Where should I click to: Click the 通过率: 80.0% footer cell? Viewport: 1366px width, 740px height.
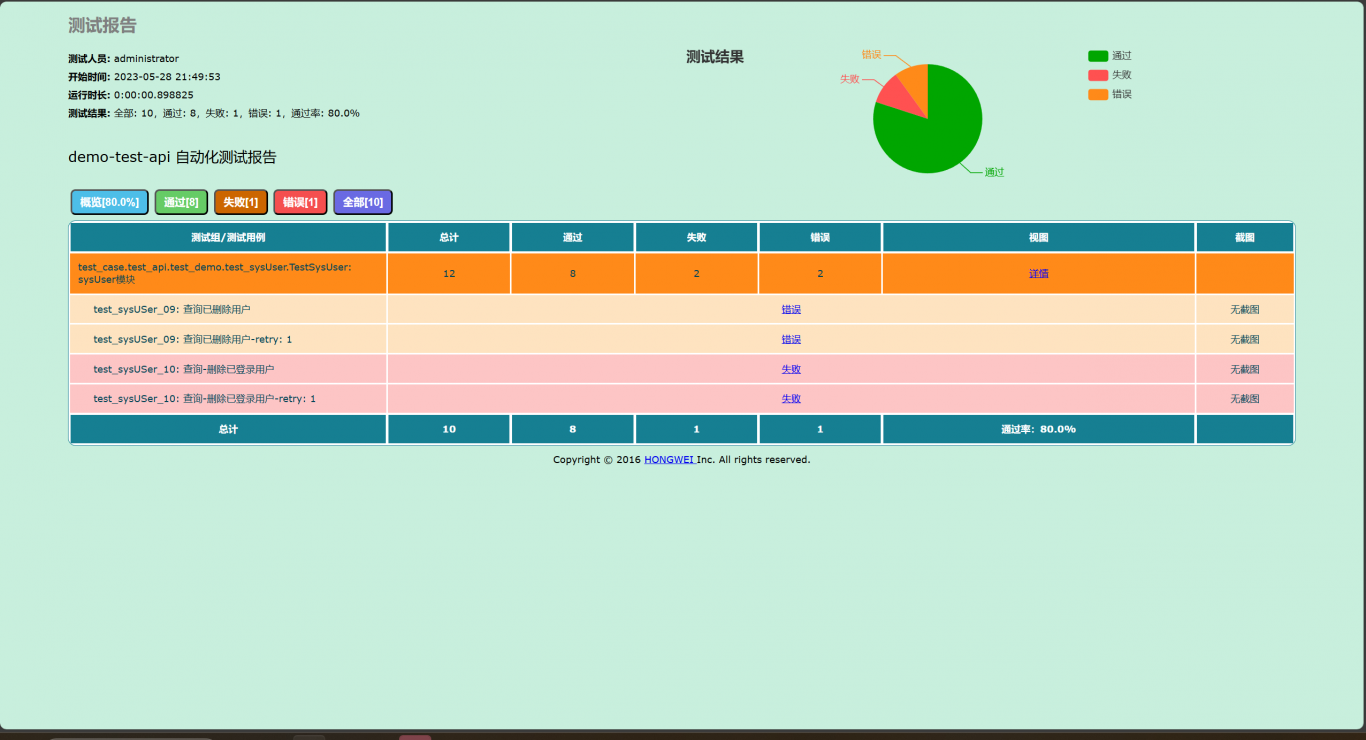pos(1039,429)
